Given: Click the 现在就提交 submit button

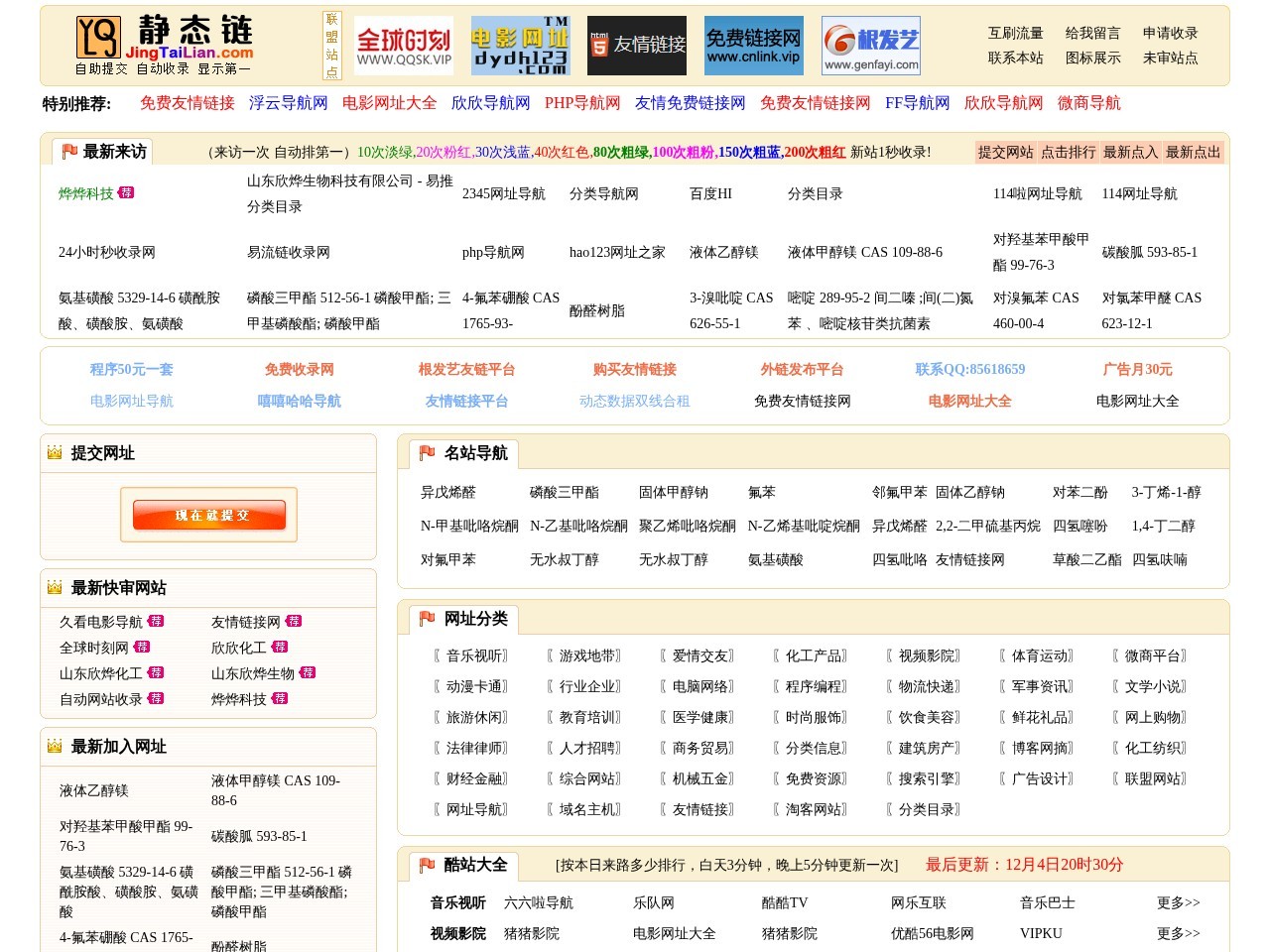Looking at the screenshot, I should (208, 515).
